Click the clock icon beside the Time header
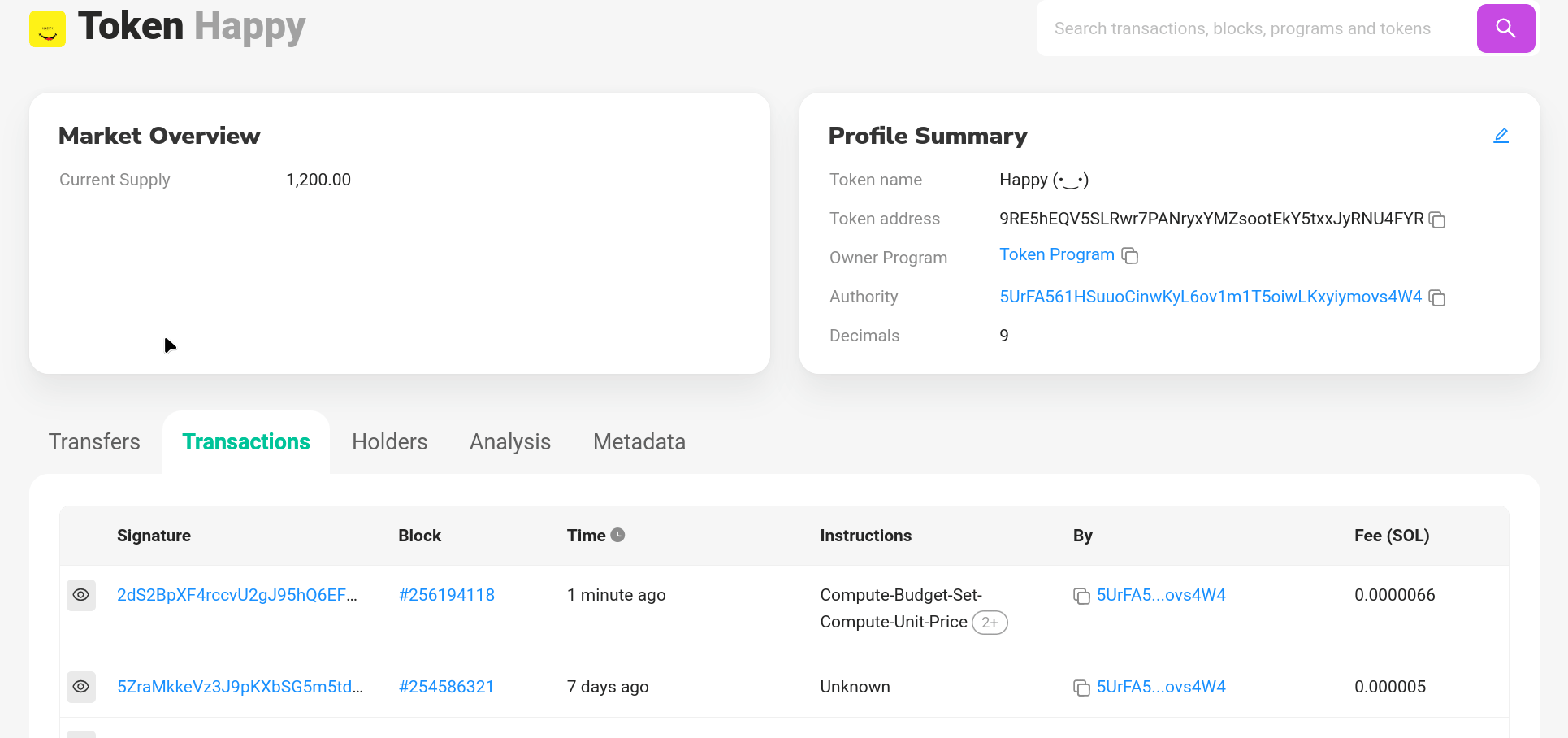Image resolution: width=1568 pixels, height=738 pixels. coord(617,535)
